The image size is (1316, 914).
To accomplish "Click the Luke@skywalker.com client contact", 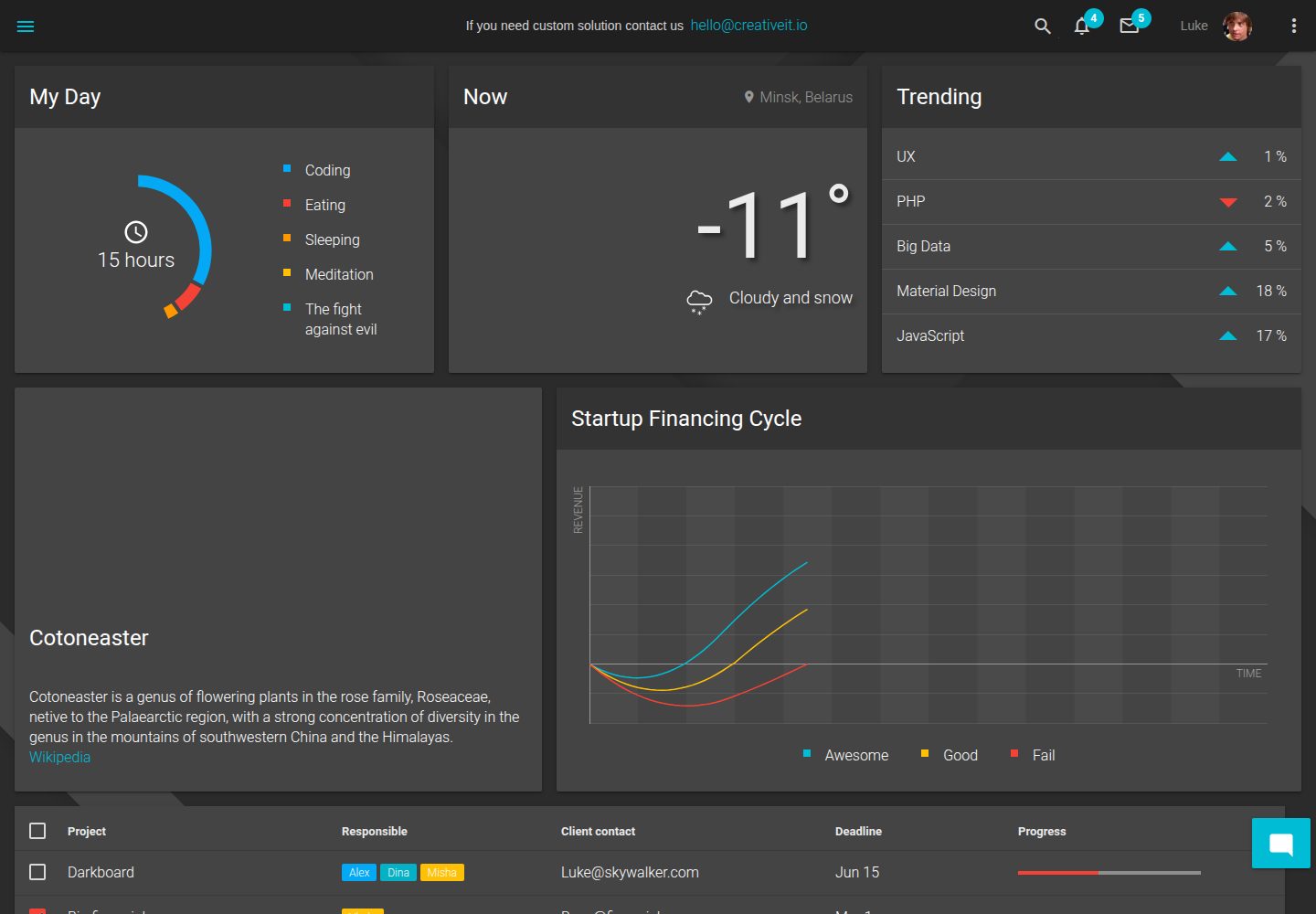I will [x=630, y=873].
